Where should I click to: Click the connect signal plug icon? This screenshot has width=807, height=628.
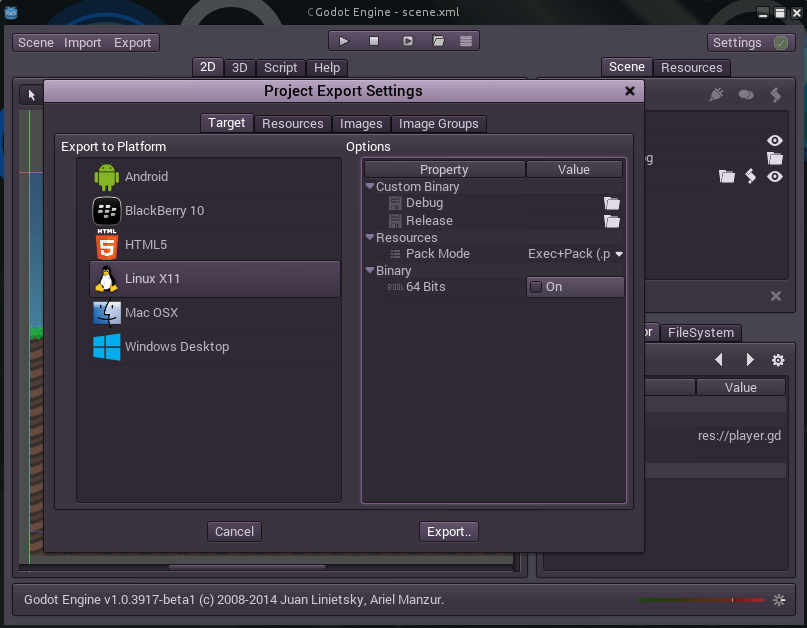716,95
